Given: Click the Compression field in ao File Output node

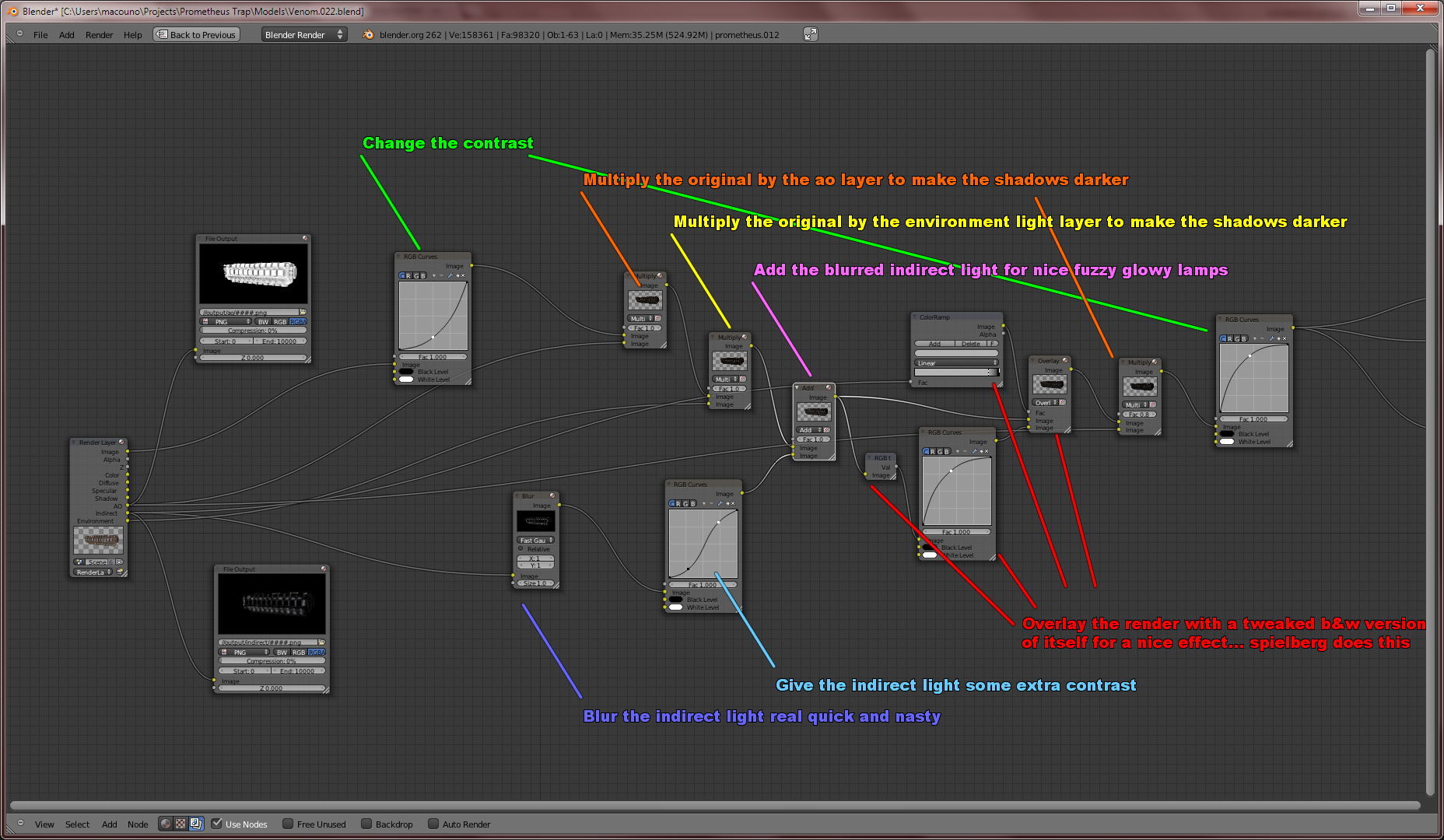Looking at the screenshot, I should coord(253,331).
